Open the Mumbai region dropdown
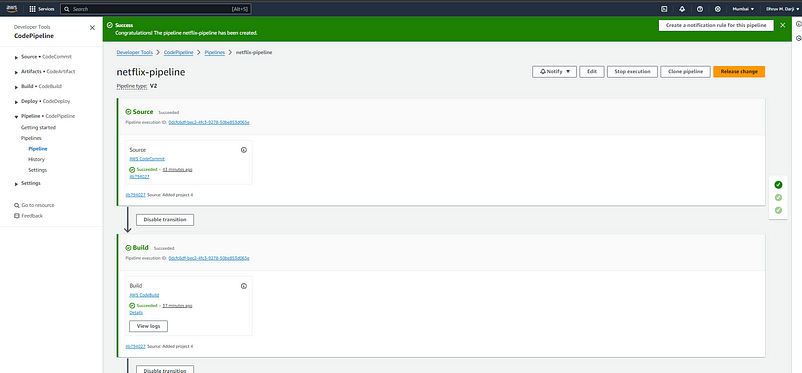 [x=743, y=9]
